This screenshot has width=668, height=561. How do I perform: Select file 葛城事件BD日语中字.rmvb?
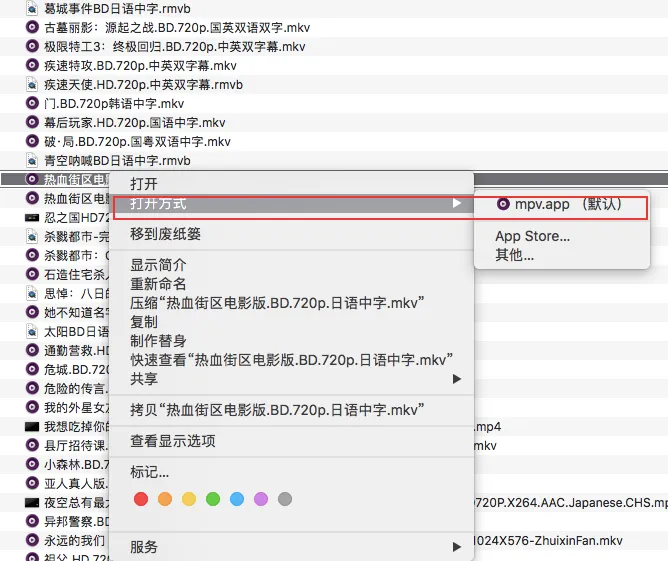click(117, 9)
